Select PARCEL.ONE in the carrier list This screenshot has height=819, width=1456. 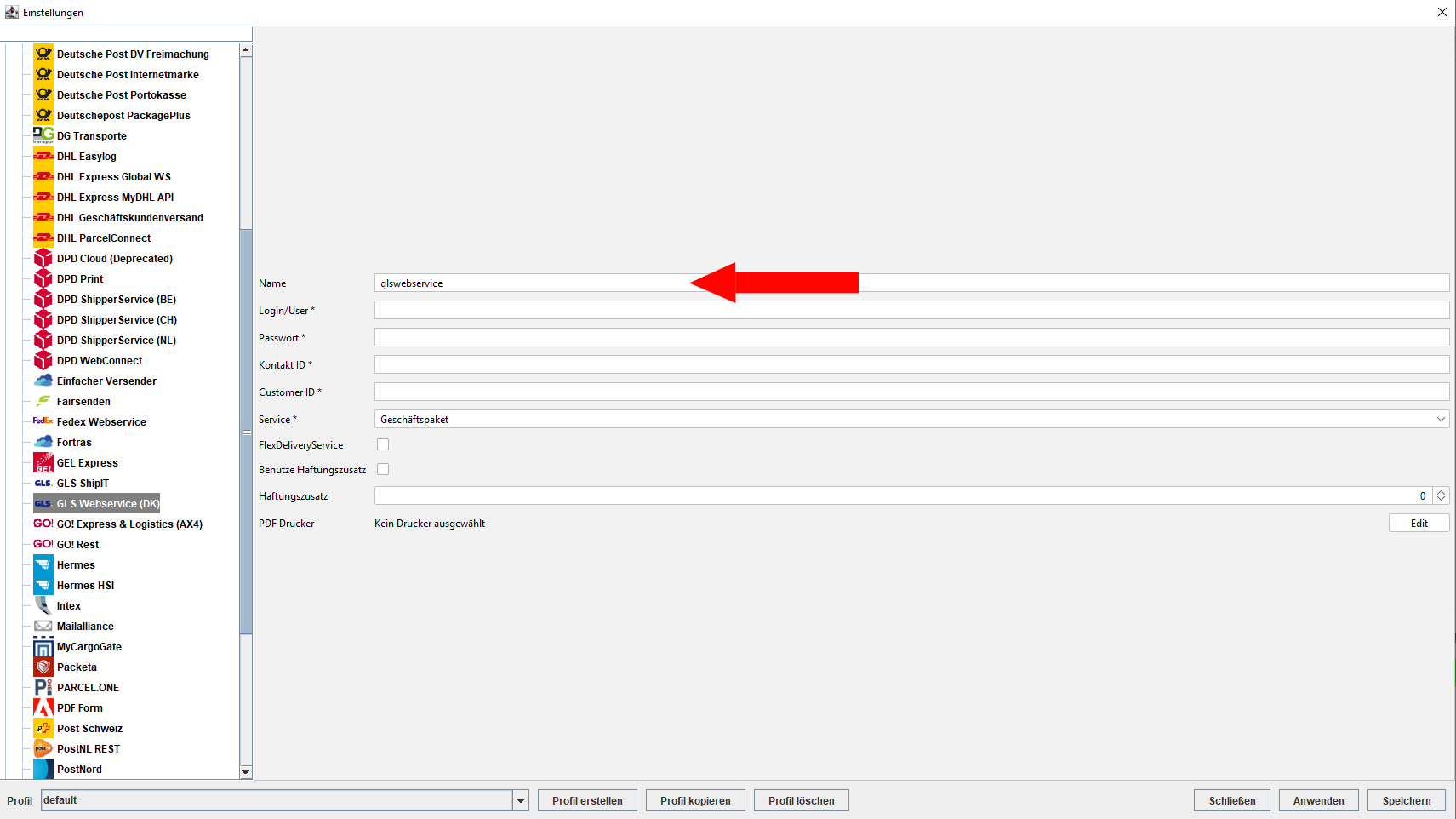[x=88, y=687]
